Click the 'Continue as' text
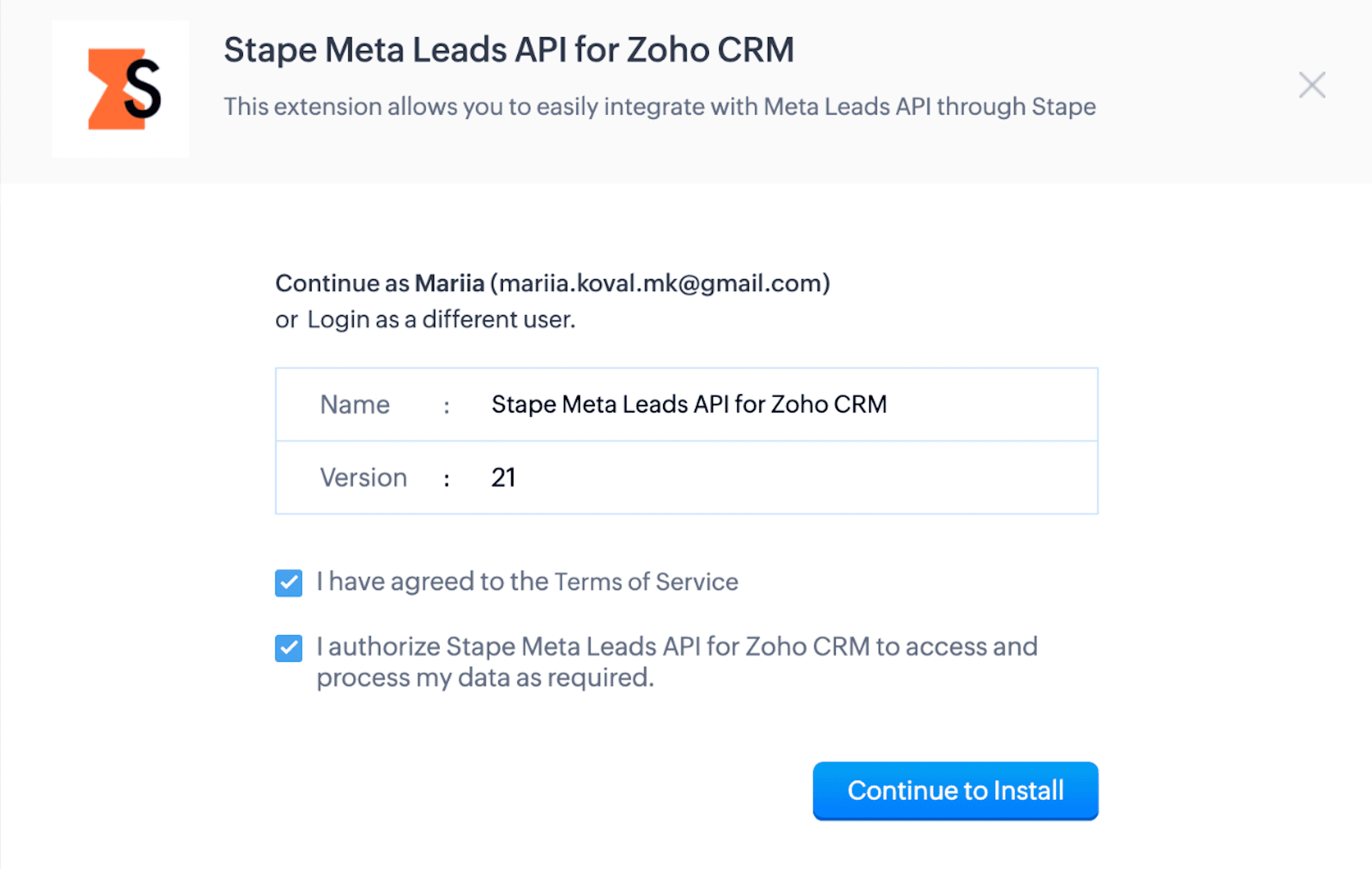Viewport: 1372px width, 869px height. click(x=343, y=283)
